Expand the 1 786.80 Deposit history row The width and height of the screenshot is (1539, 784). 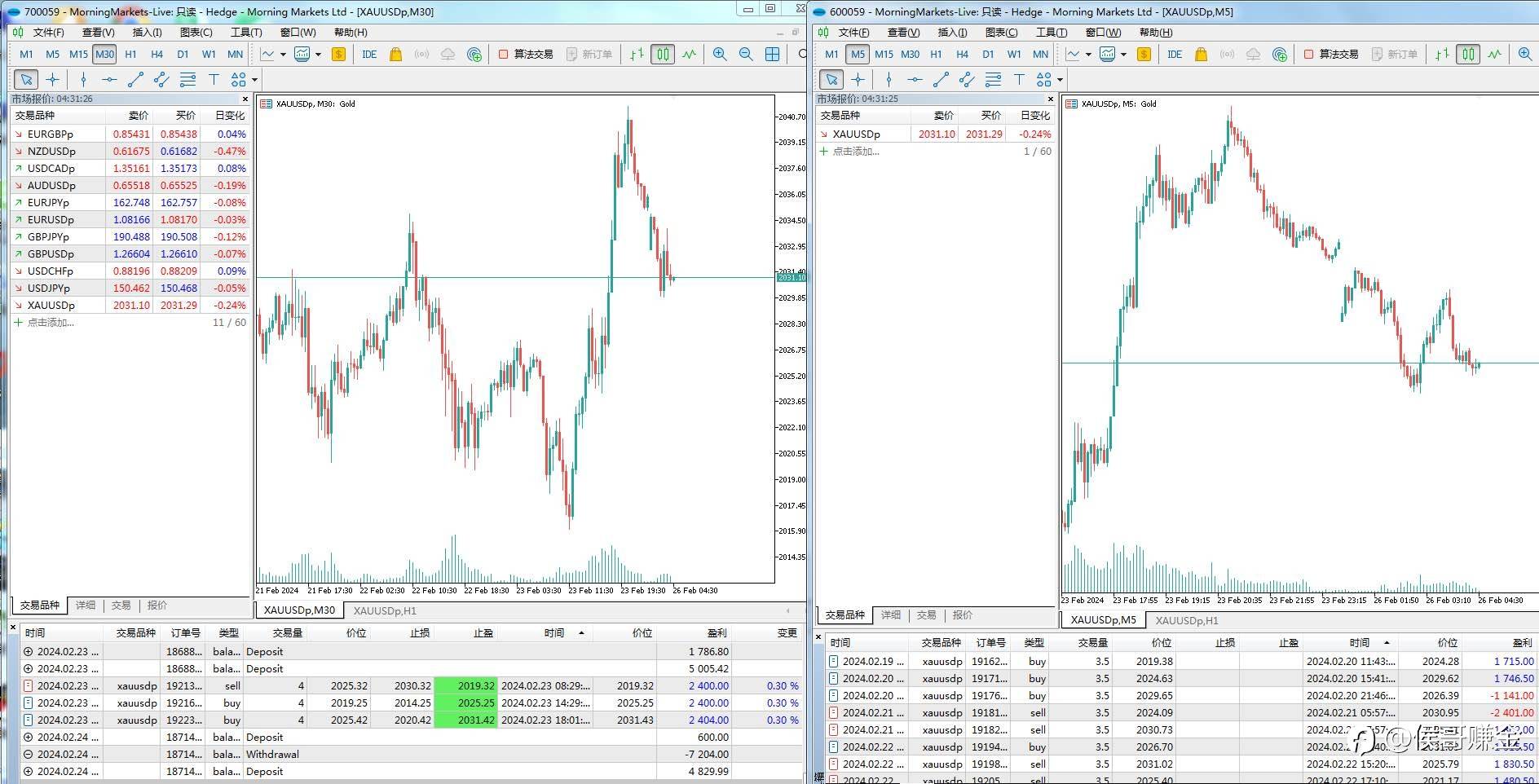[29, 652]
